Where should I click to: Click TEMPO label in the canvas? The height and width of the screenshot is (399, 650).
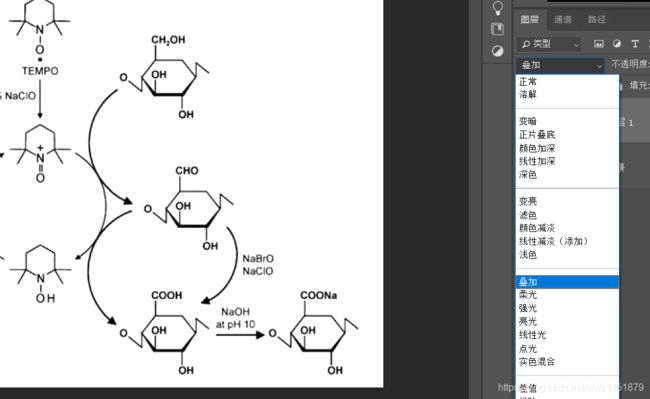[x=40, y=71]
